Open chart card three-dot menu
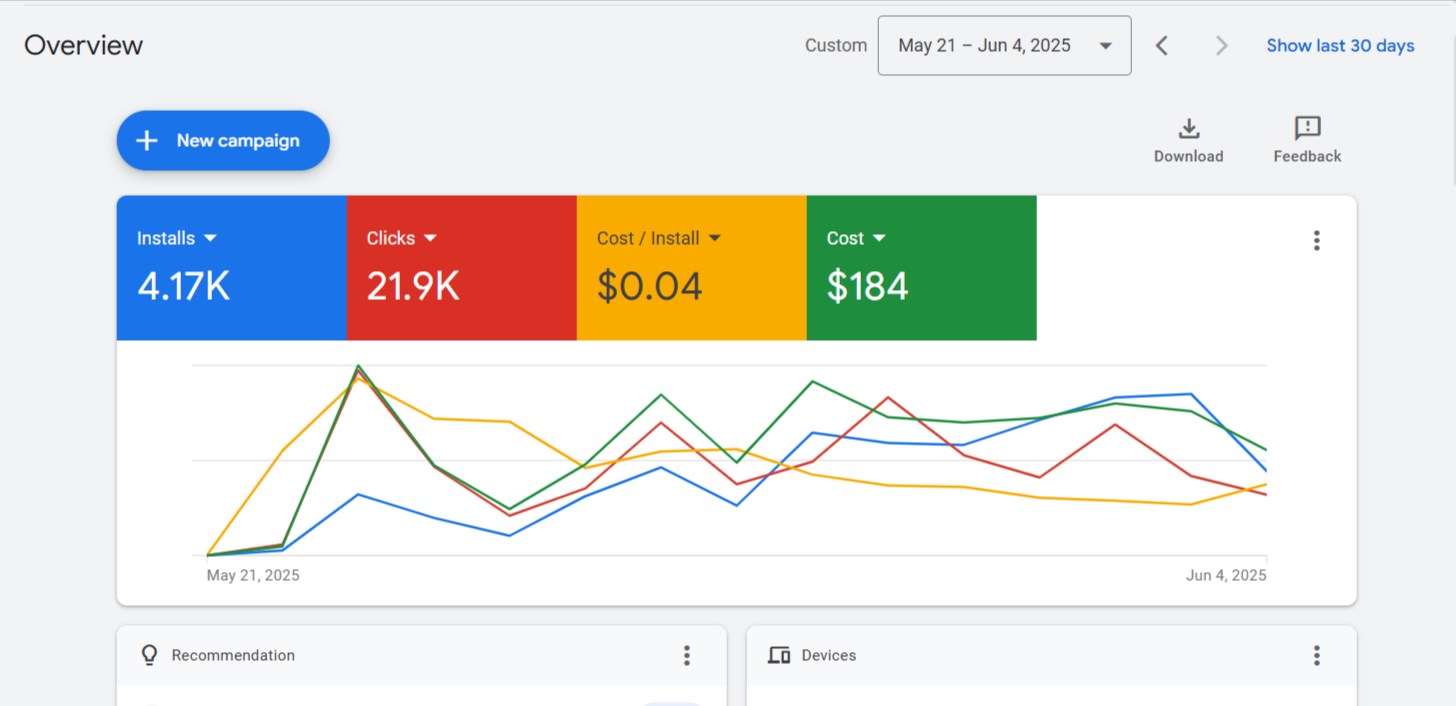This screenshot has width=1456, height=706. pos(1316,240)
